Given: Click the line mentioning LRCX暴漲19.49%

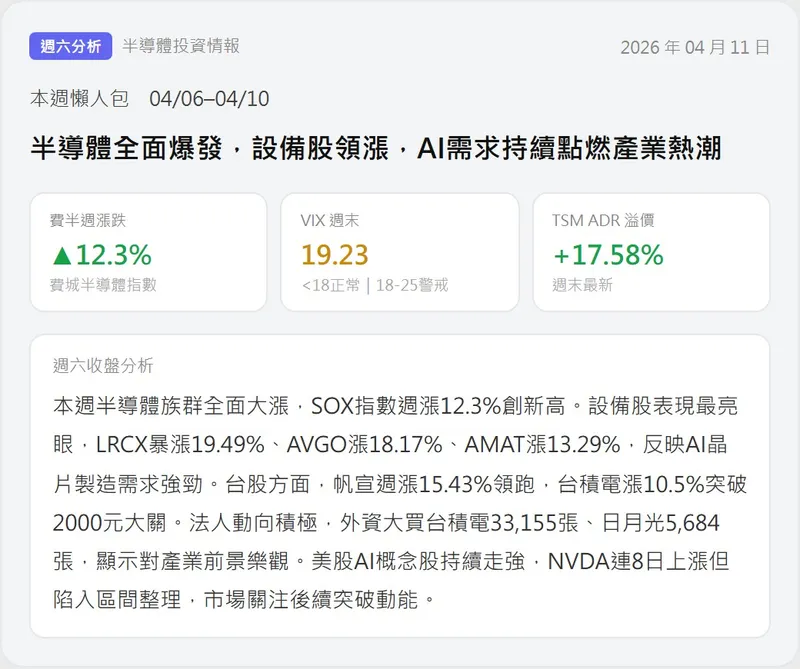Looking at the screenshot, I should (x=390, y=444).
